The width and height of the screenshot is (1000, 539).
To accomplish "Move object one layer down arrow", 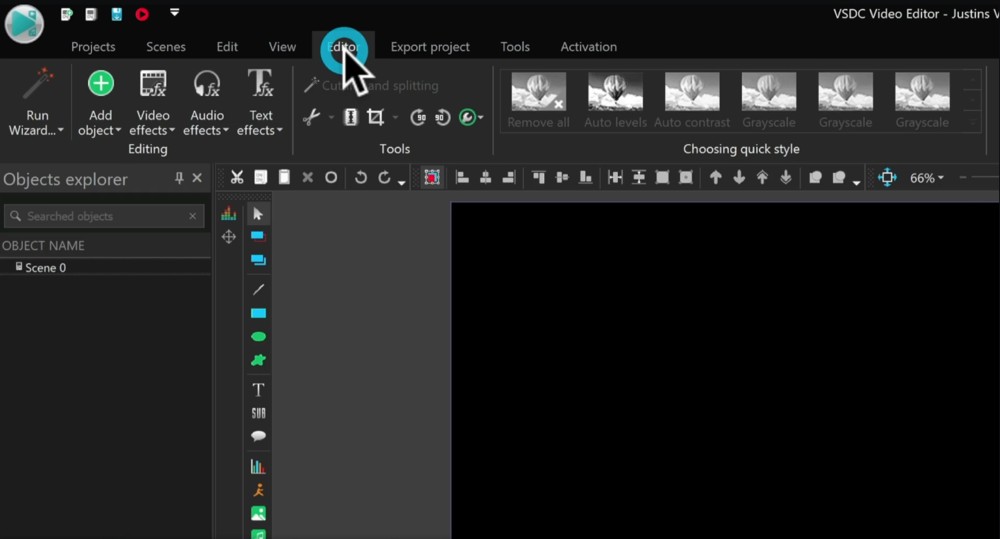I will click(x=739, y=177).
